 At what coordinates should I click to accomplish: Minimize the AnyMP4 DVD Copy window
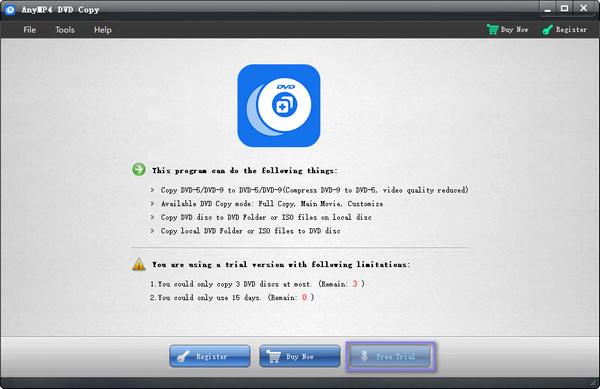click(548, 9)
